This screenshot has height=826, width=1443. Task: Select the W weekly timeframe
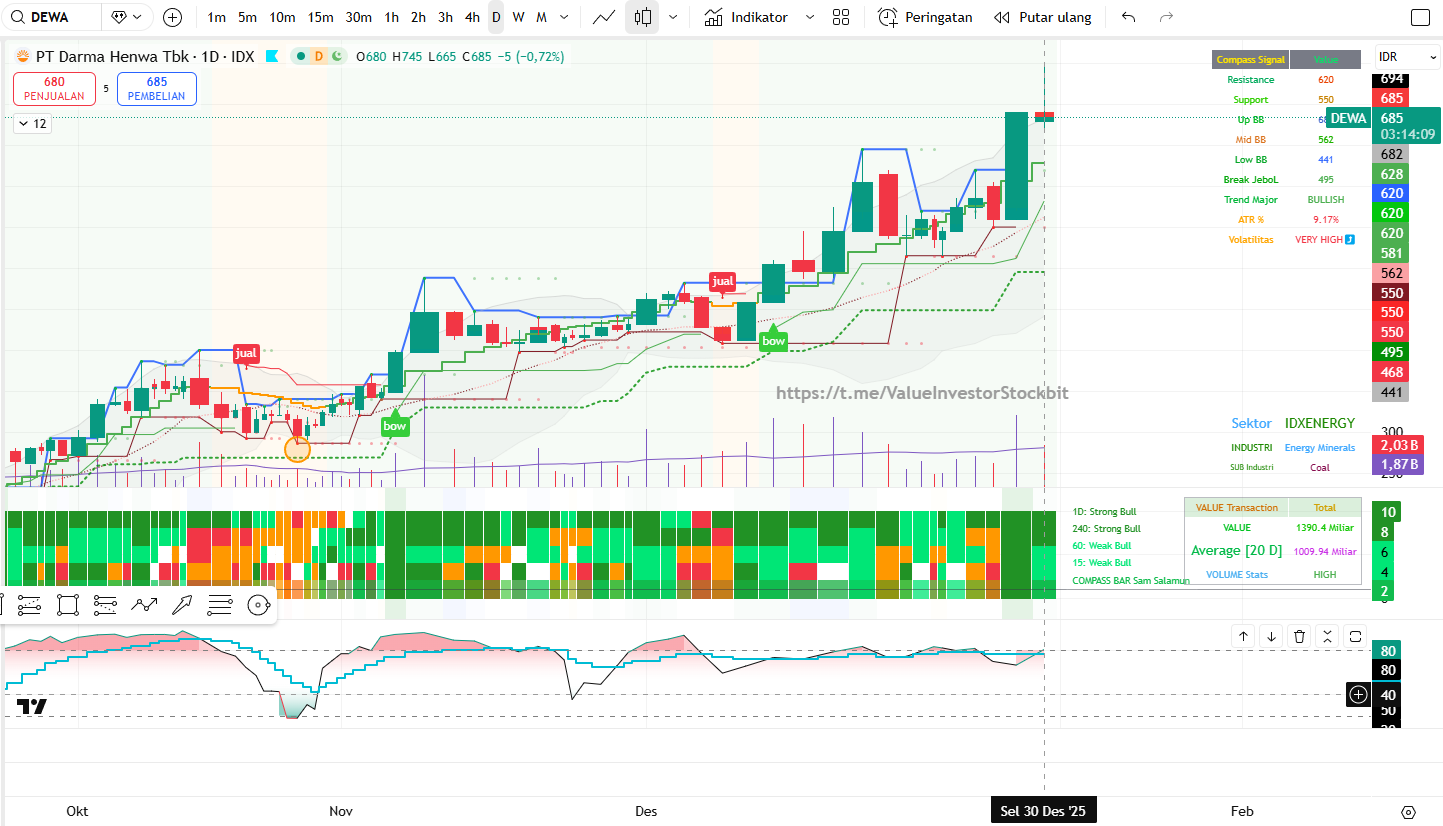click(x=518, y=17)
